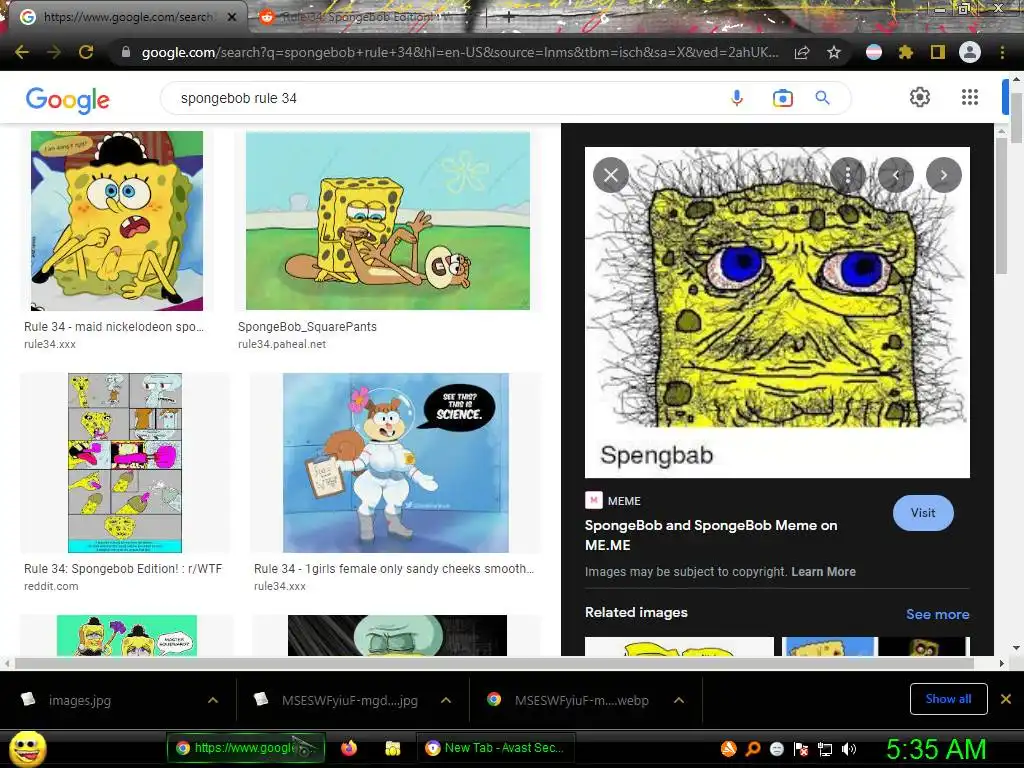Click the Learn More link

coord(824,571)
